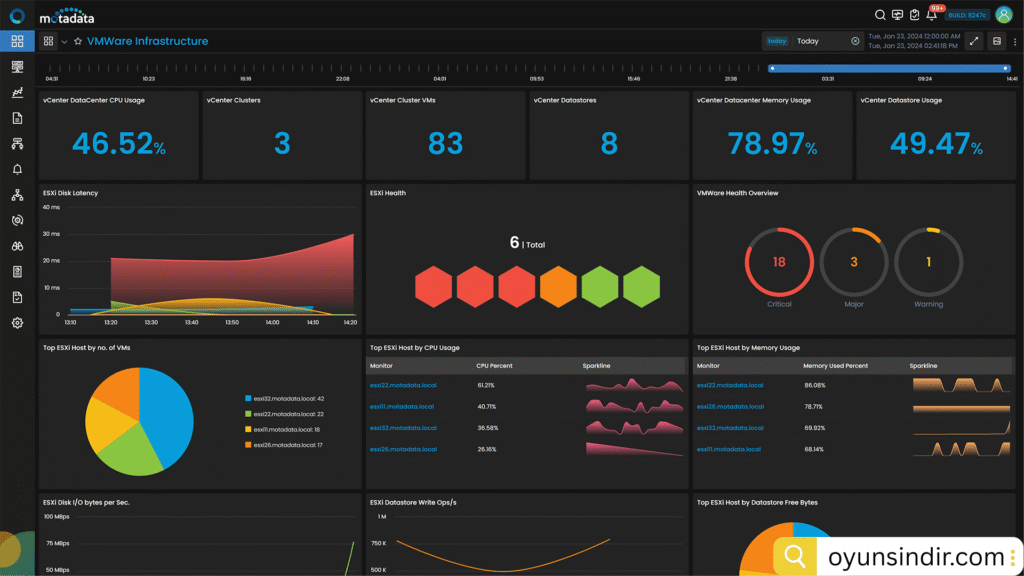Image resolution: width=1024 pixels, height=576 pixels.
Task: Click the search magnifier in the top bar
Action: [x=880, y=15]
